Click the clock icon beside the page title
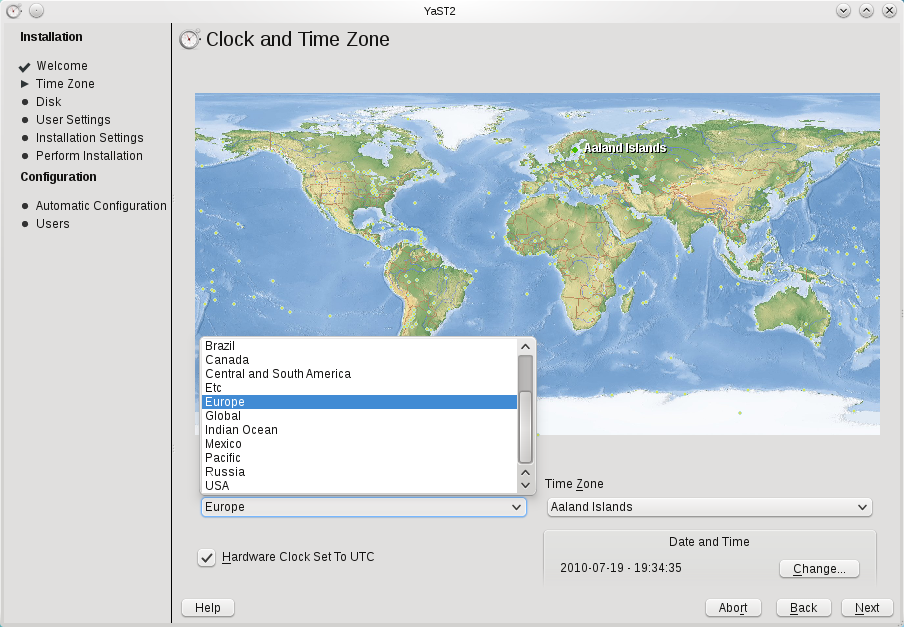 coord(189,40)
